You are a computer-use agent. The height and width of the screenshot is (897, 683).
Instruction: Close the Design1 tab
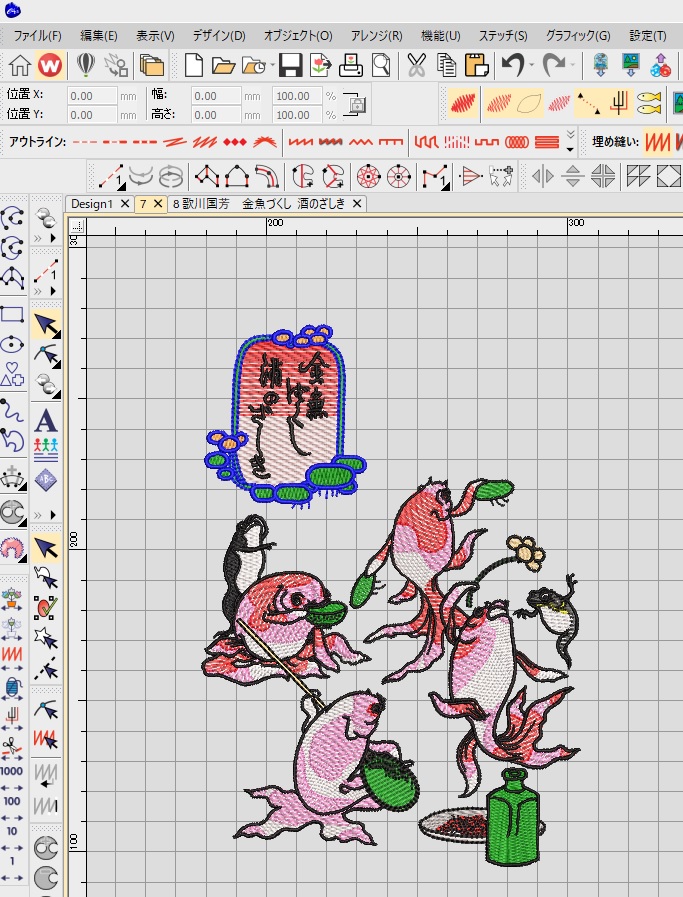click(125, 204)
